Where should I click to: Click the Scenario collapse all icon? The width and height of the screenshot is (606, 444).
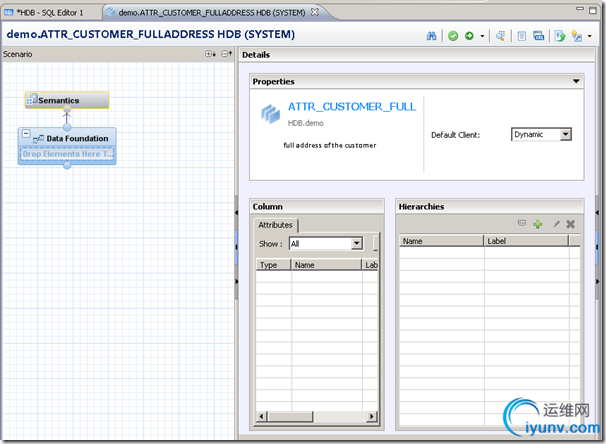(x=226, y=54)
